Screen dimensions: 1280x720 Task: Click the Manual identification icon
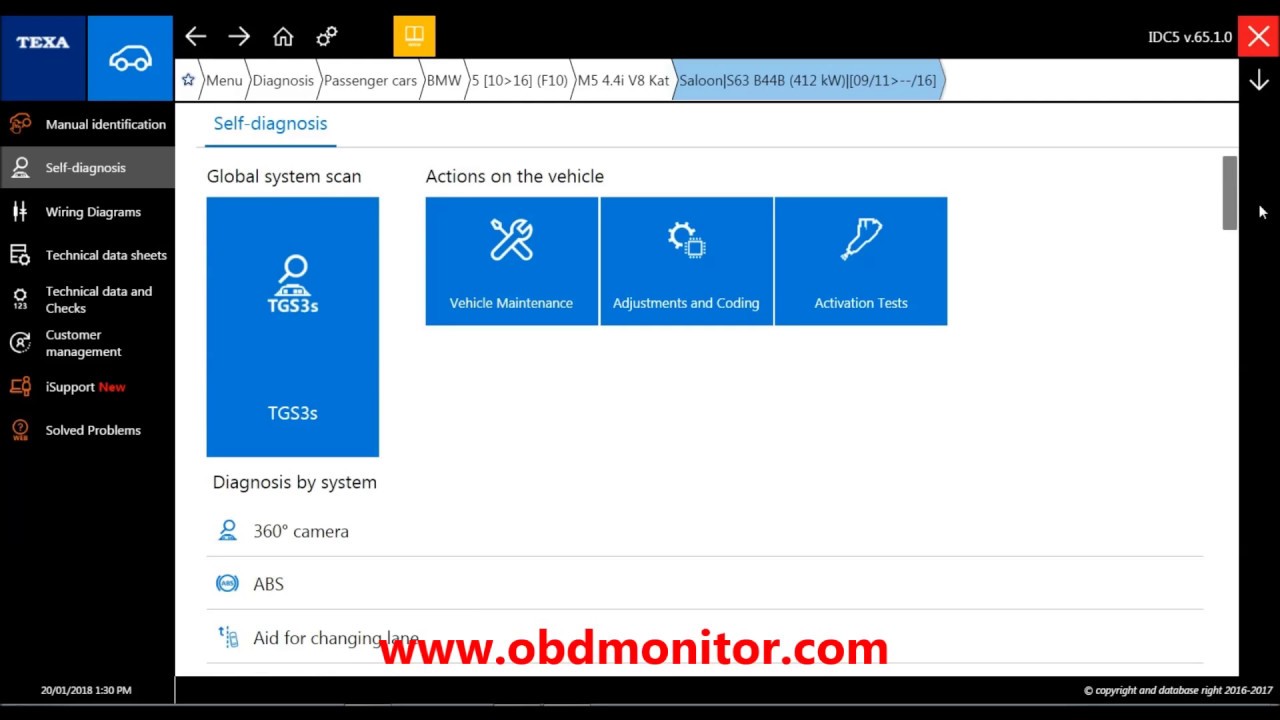coord(20,124)
